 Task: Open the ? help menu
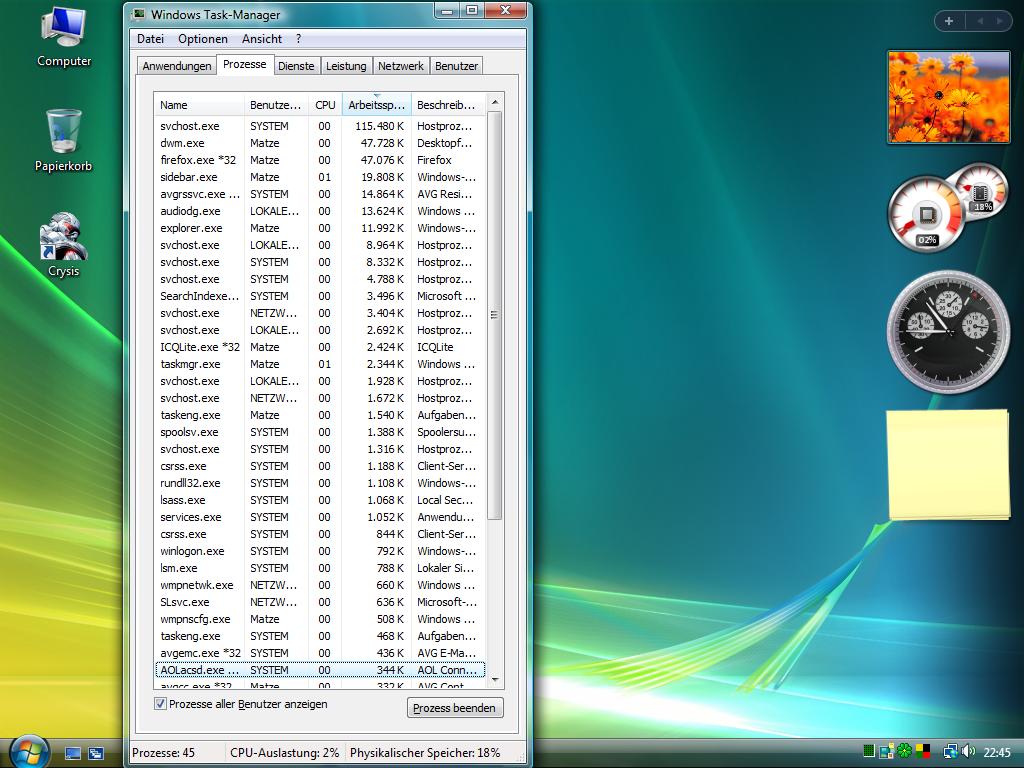coord(298,39)
